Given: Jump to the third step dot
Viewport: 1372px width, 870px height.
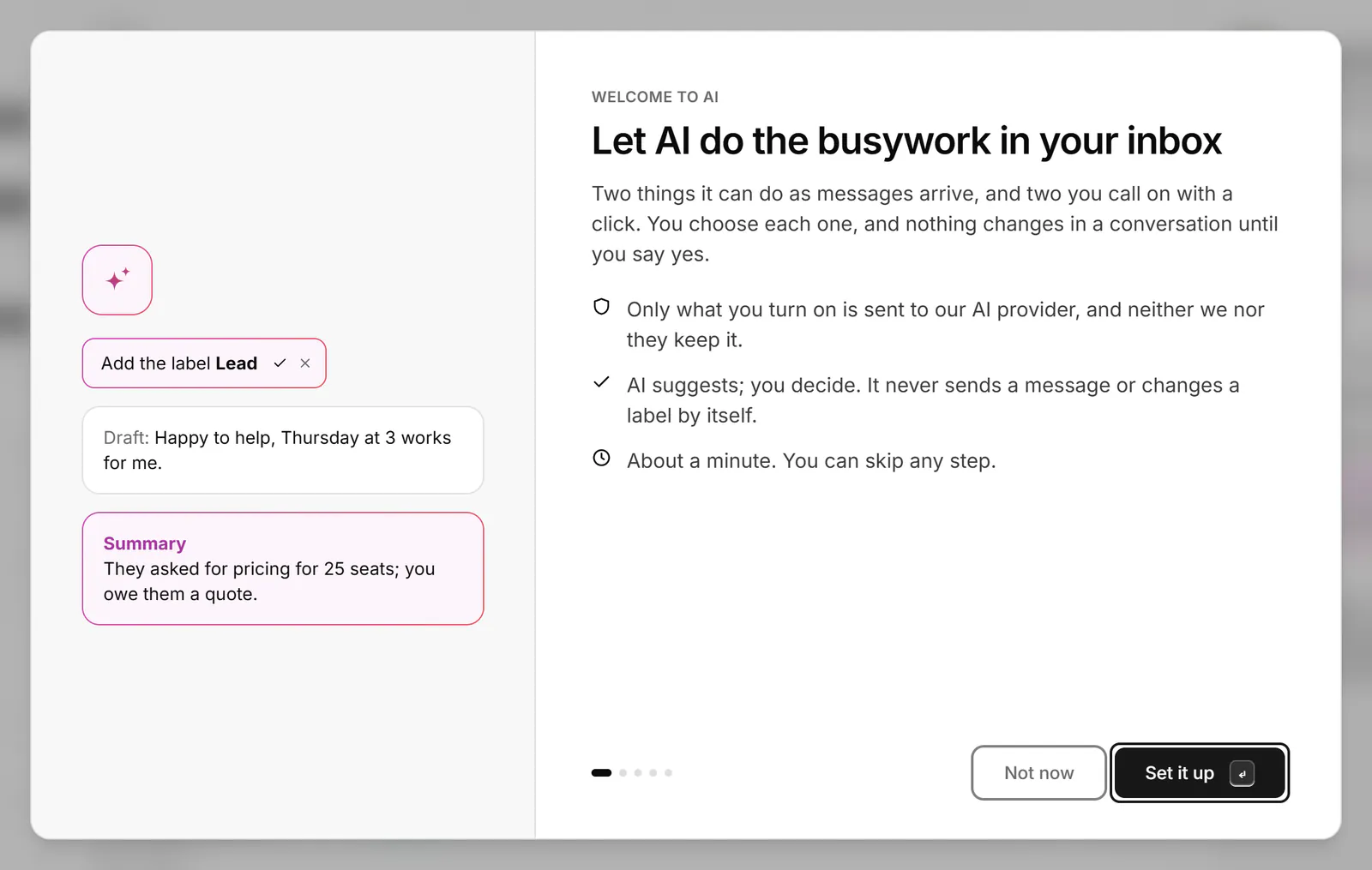Looking at the screenshot, I should (x=638, y=773).
